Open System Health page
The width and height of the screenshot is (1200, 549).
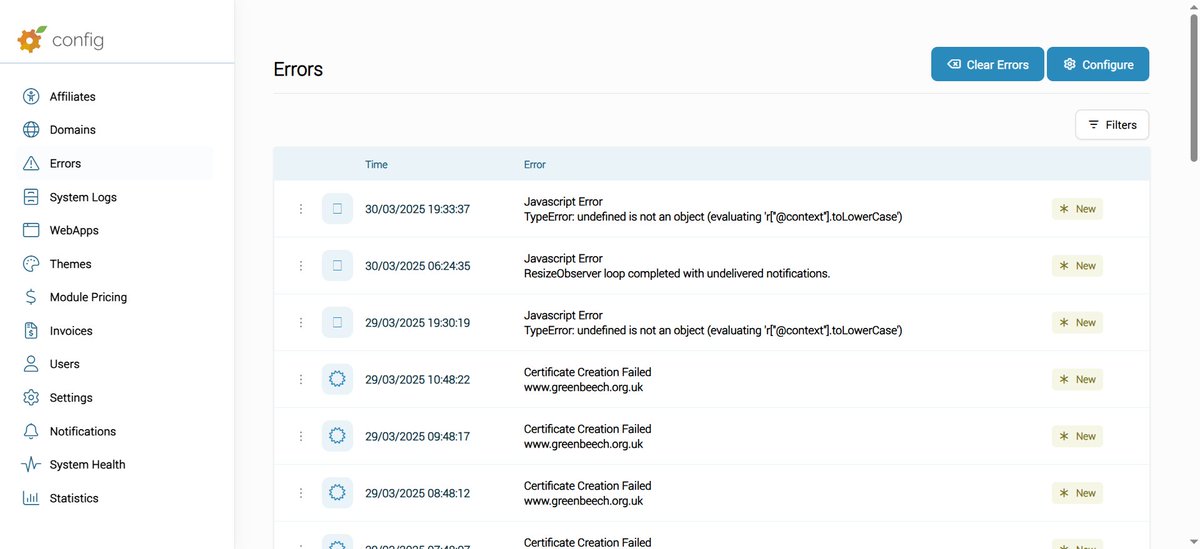(x=117, y=465)
